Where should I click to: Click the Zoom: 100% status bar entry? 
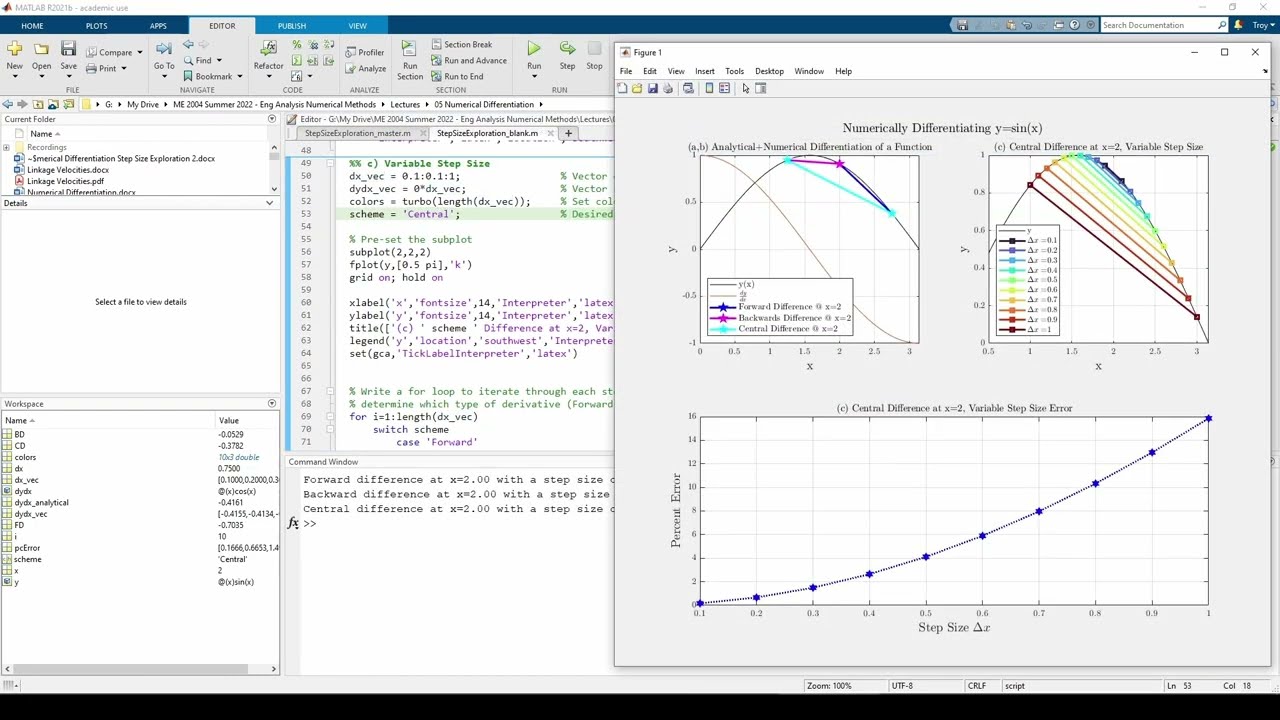[828, 686]
